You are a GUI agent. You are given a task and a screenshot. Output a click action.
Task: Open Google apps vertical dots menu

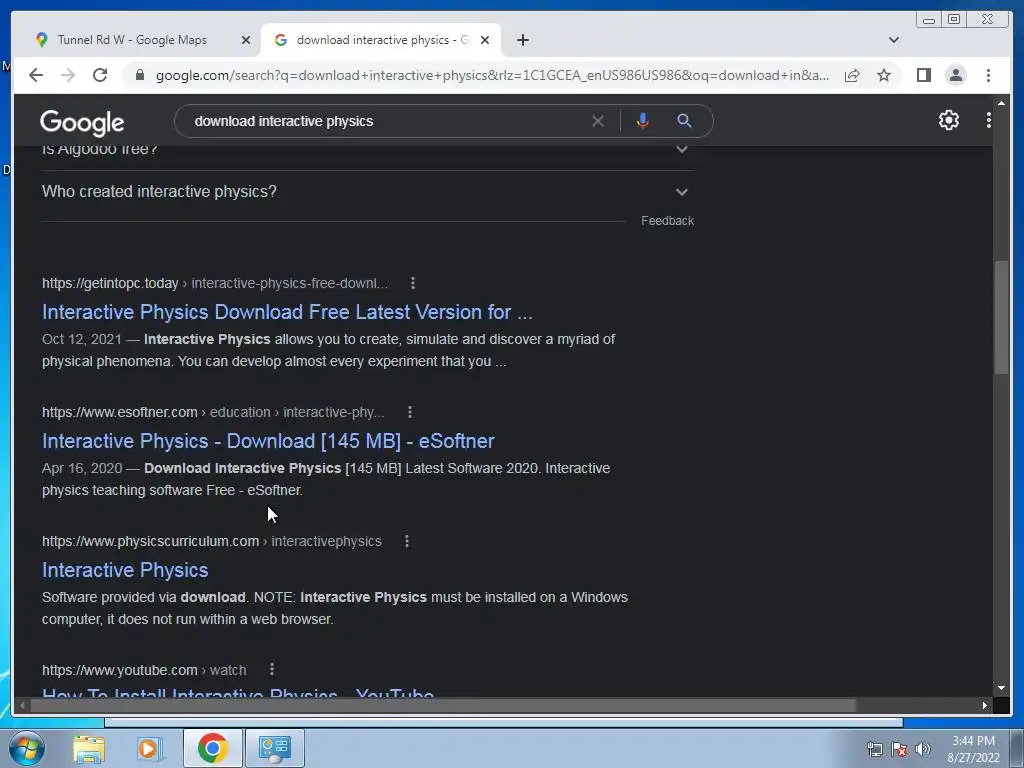[x=988, y=120]
